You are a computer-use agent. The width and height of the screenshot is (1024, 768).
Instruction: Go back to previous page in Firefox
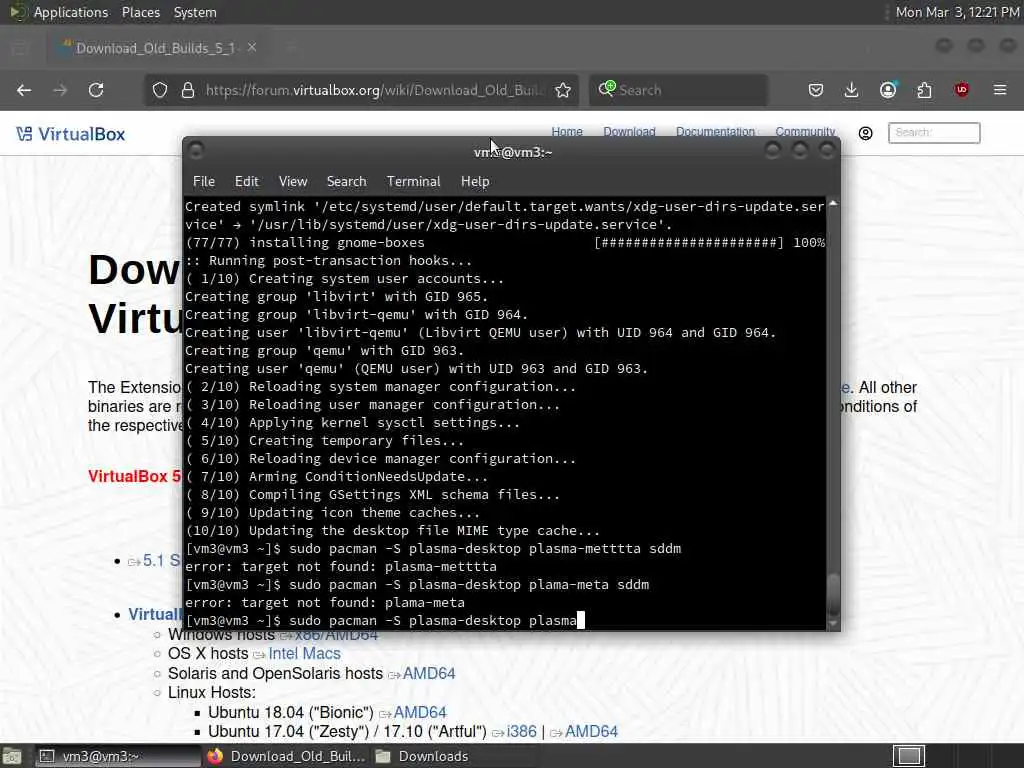24,90
